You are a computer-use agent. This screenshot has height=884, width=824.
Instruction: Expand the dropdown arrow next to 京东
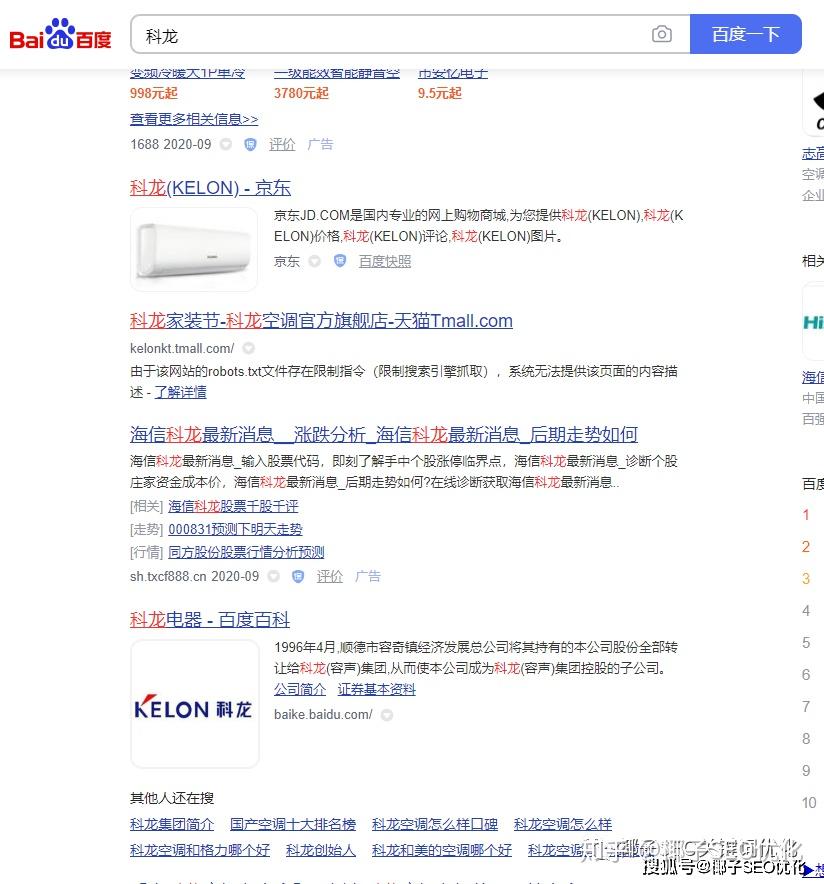point(315,261)
